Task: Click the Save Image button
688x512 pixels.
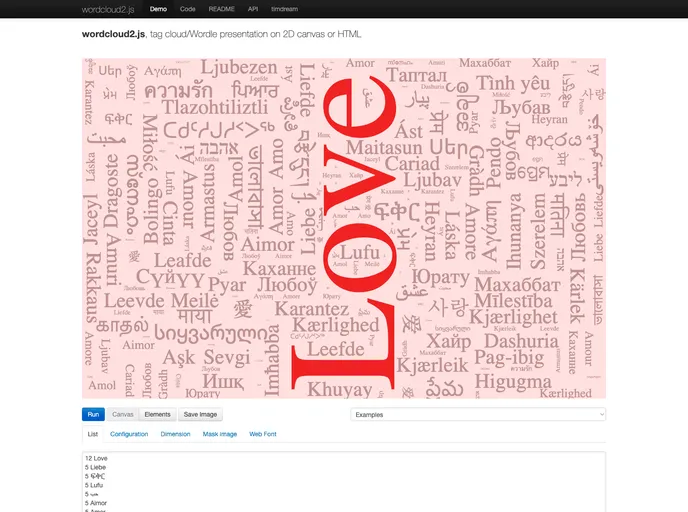Action: tap(200, 414)
